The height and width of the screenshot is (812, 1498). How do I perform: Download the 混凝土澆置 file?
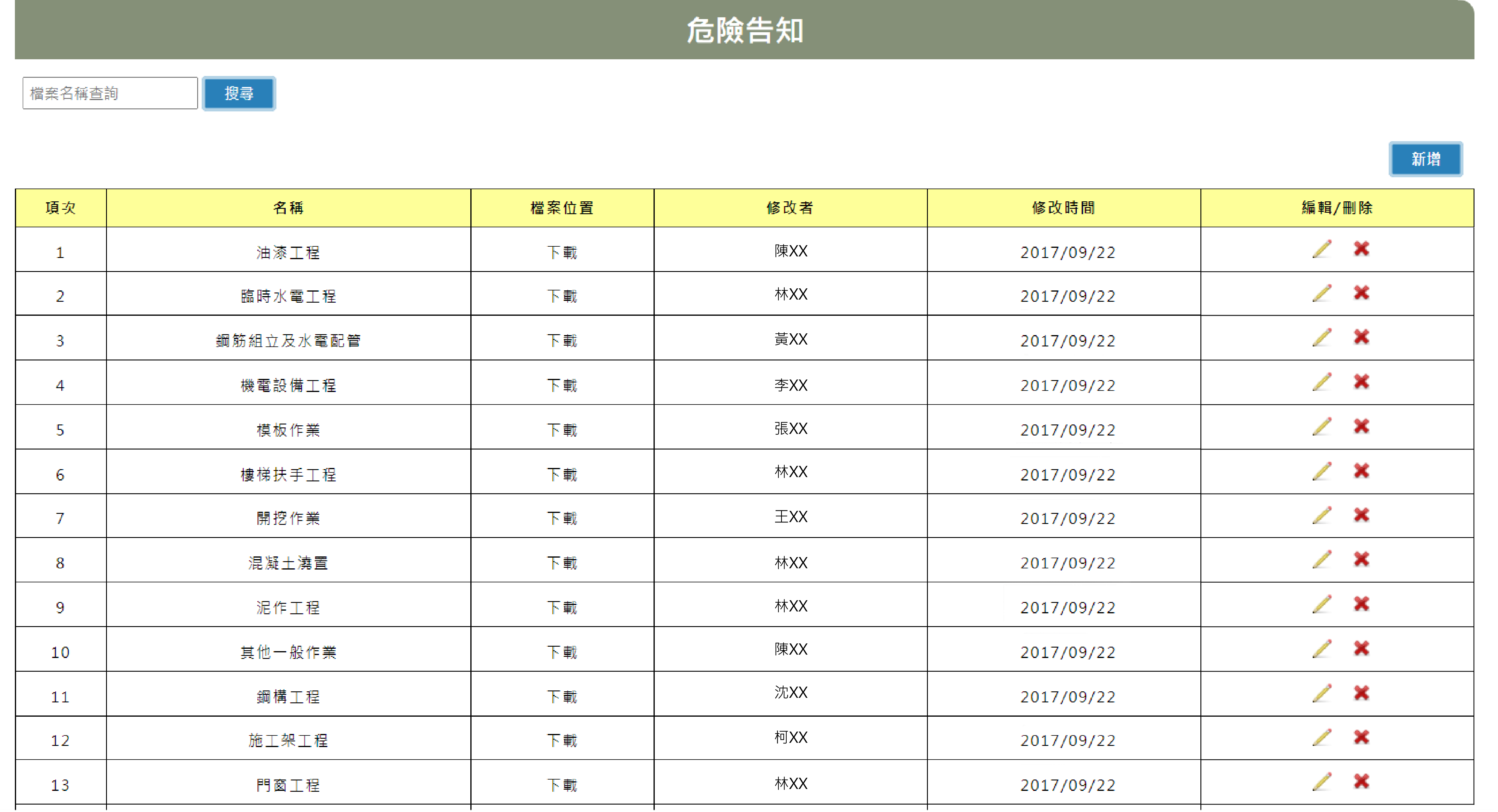tap(562, 563)
